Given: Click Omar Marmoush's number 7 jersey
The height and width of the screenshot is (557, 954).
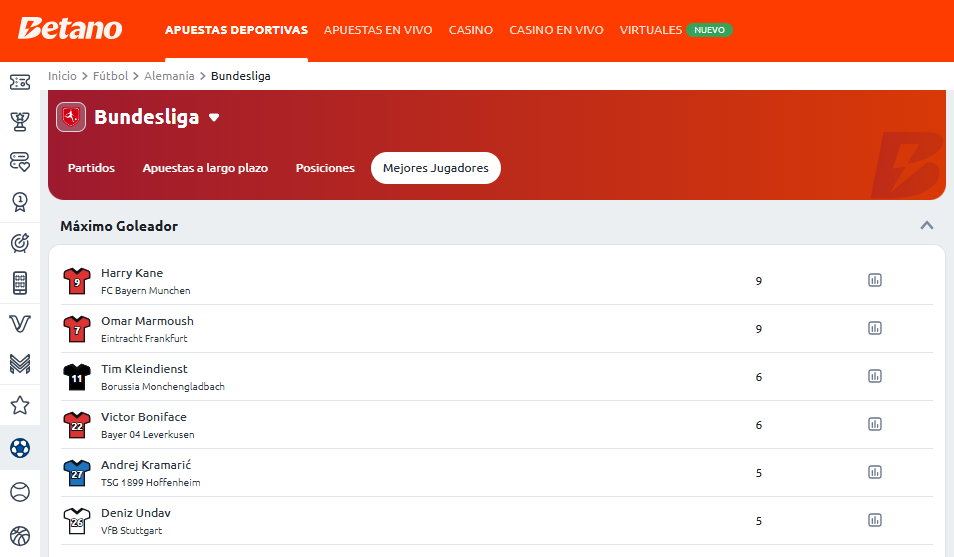Looking at the screenshot, I should pyautogui.click(x=77, y=329).
